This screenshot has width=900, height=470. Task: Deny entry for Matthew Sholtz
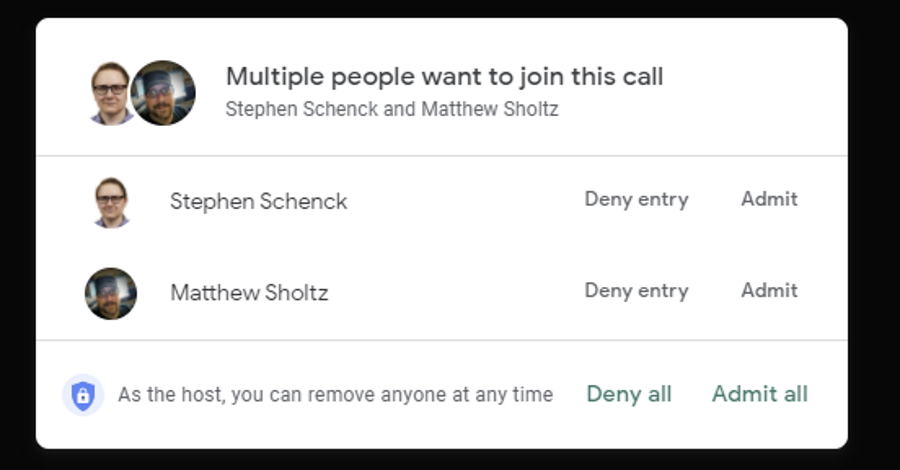tap(636, 291)
